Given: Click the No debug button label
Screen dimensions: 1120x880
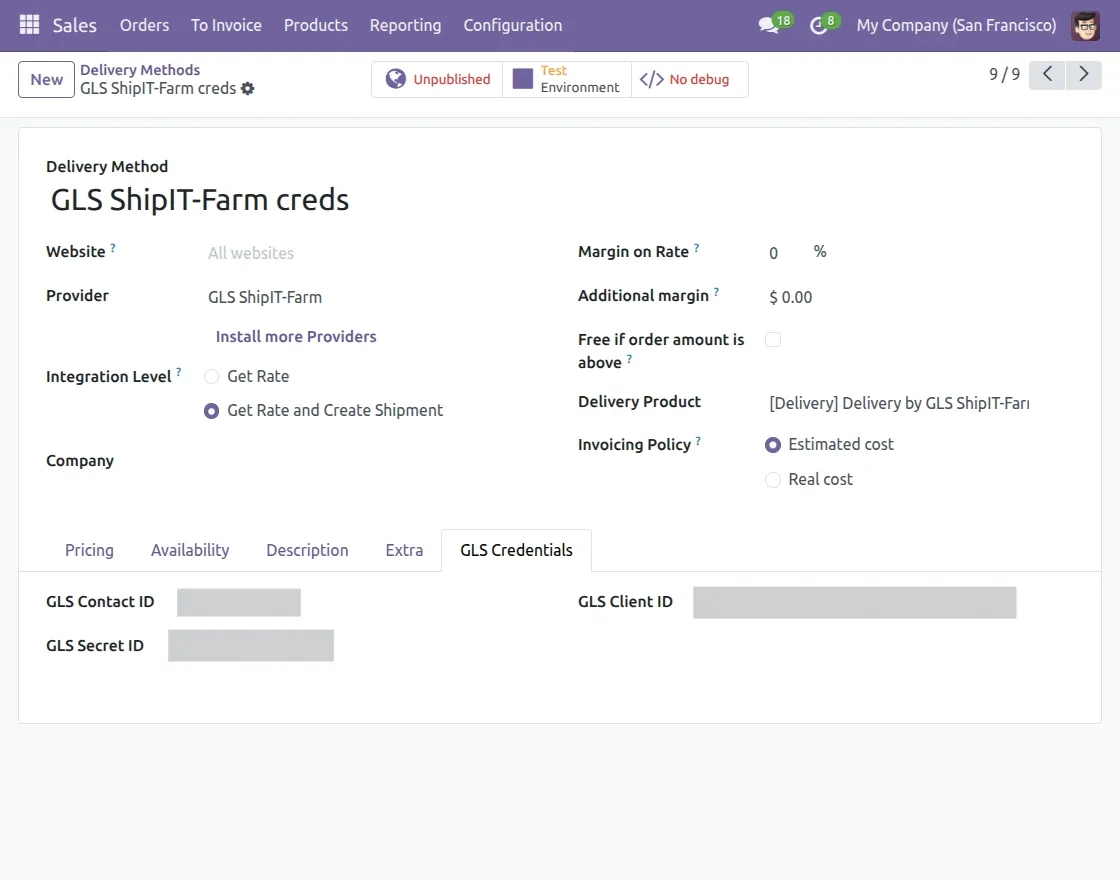Looking at the screenshot, I should 699,79.
